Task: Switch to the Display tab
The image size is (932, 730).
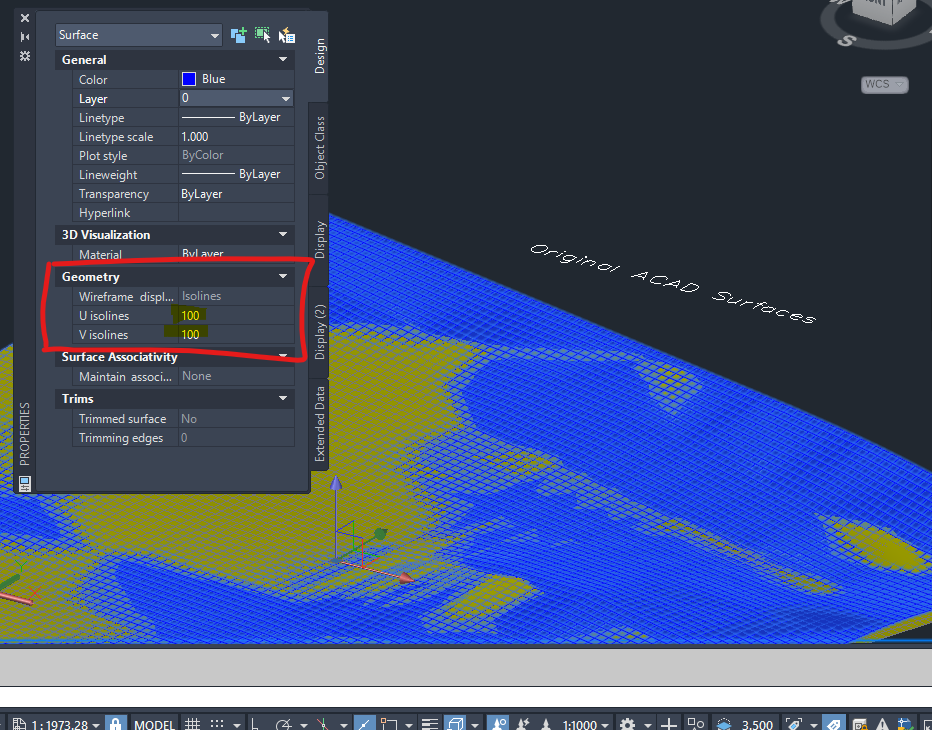Action: (x=320, y=240)
